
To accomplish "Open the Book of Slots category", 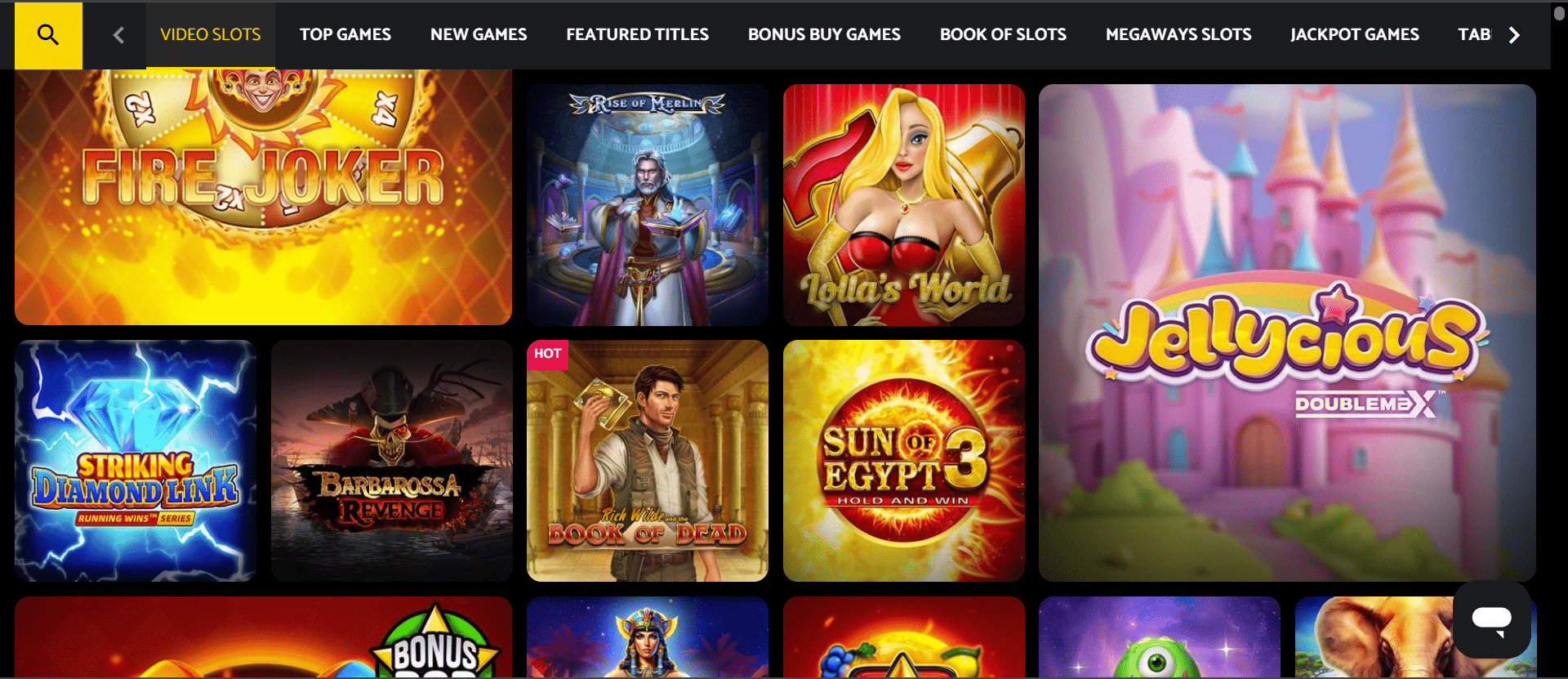I will coord(1003,35).
